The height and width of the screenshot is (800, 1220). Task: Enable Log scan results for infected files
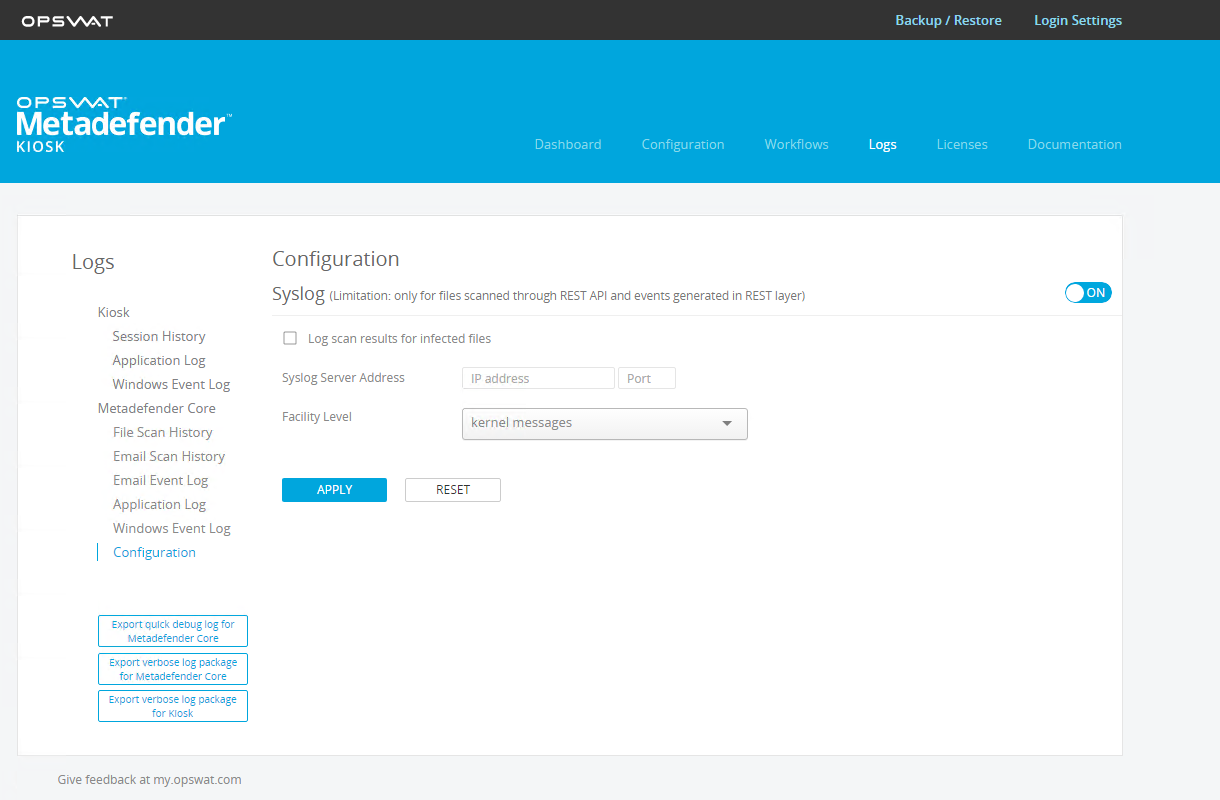[x=290, y=338]
